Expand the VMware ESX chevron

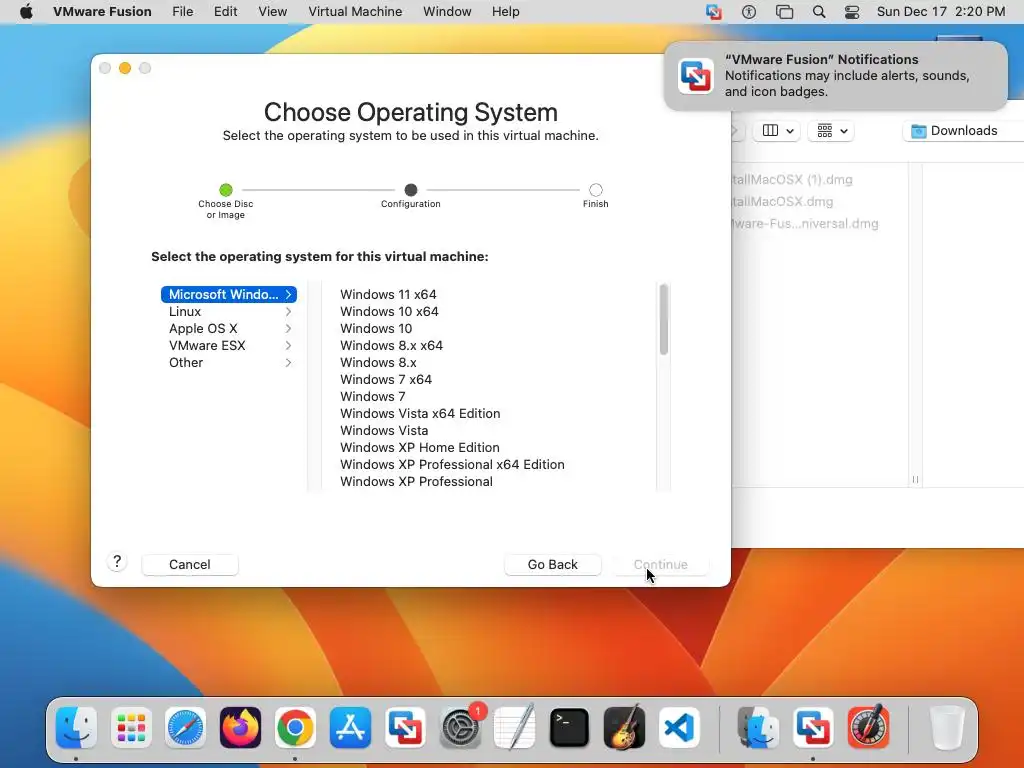(x=288, y=345)
